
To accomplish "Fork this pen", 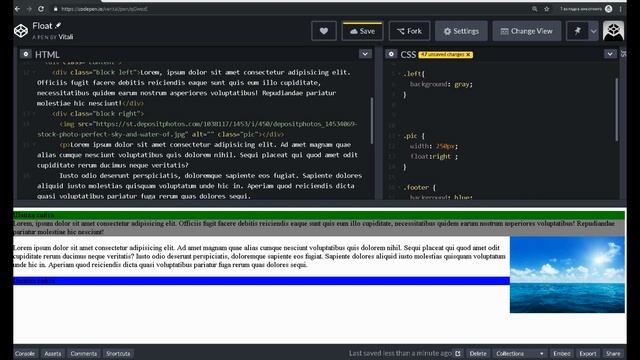I will tap(409, 31).
